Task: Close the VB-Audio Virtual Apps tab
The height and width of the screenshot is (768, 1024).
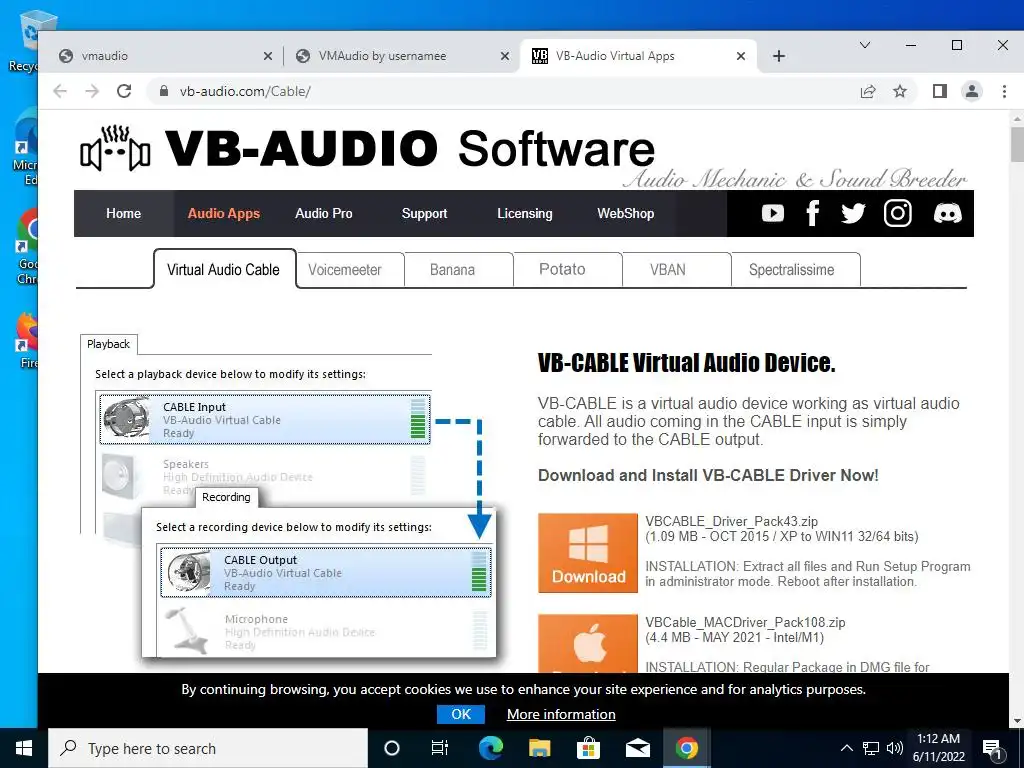Action: [741, 56]
